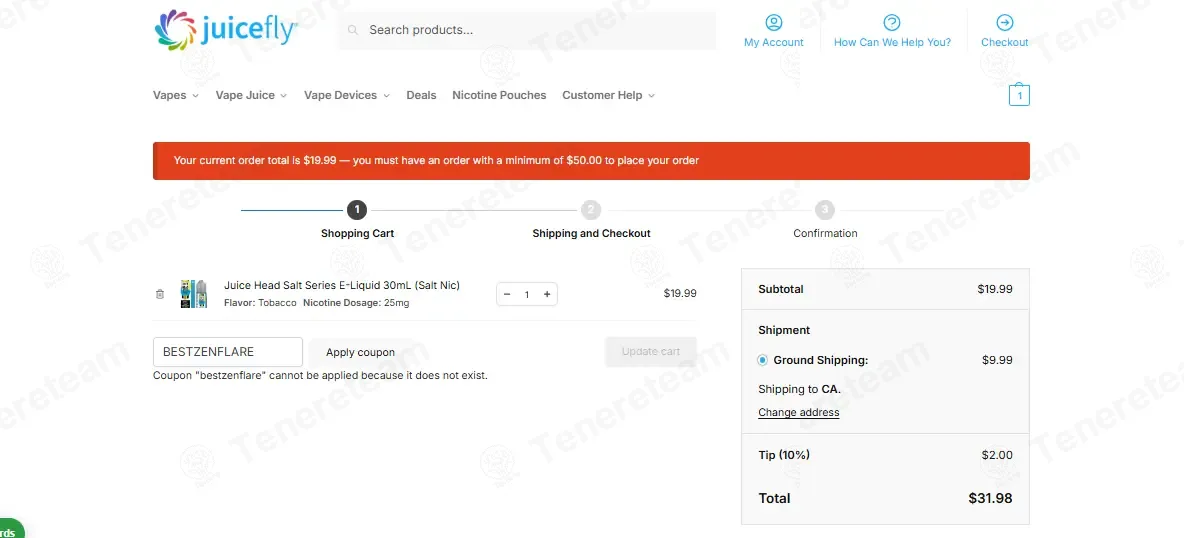The width and height of the screenshot is (1184, 538).
Task: Click the coupon code input field
Action: [228, 352]
